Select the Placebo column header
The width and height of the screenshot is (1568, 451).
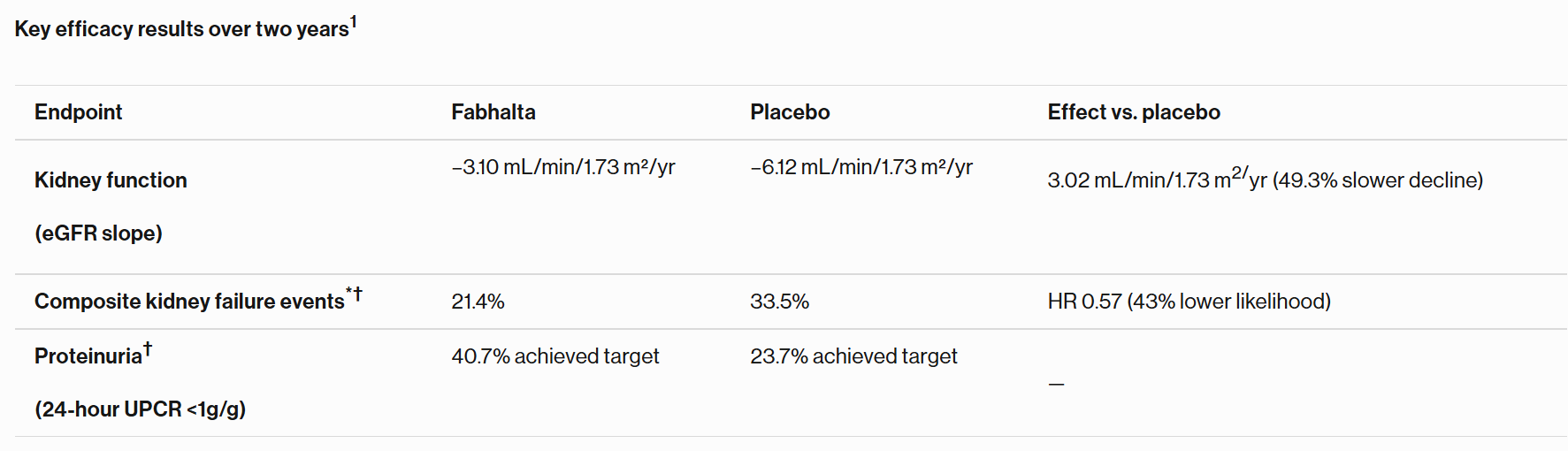[790, 112]
